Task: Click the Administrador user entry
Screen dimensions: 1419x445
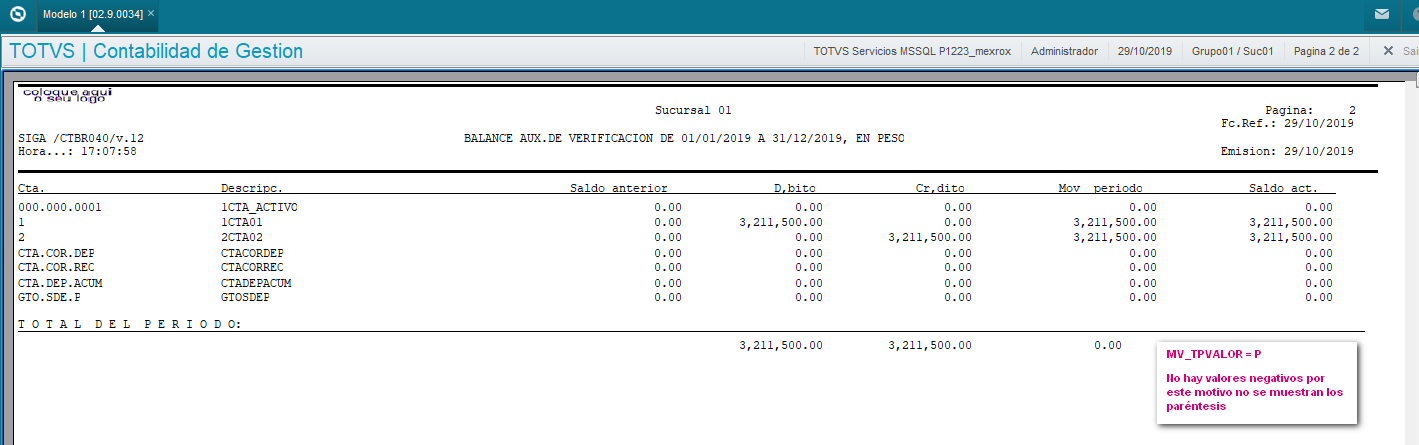Action: [1064, 51]
